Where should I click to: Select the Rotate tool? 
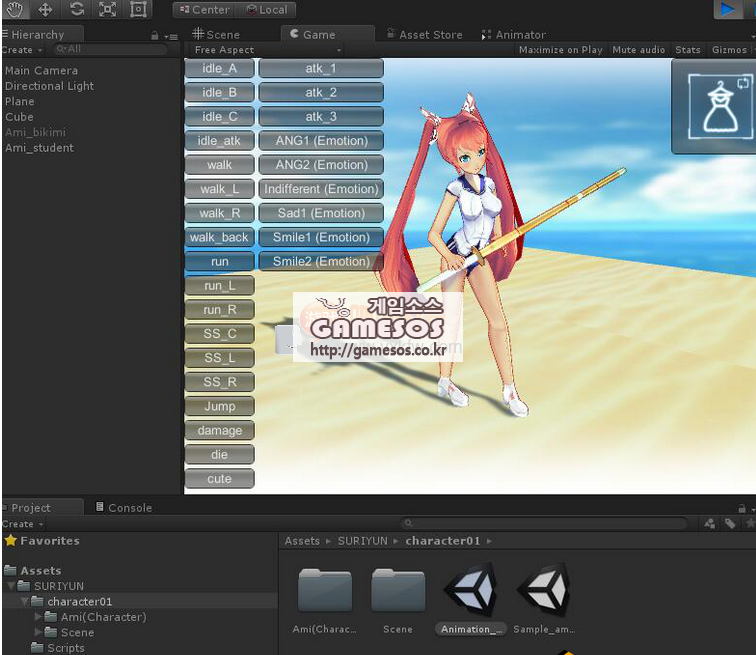pos(76,9)
